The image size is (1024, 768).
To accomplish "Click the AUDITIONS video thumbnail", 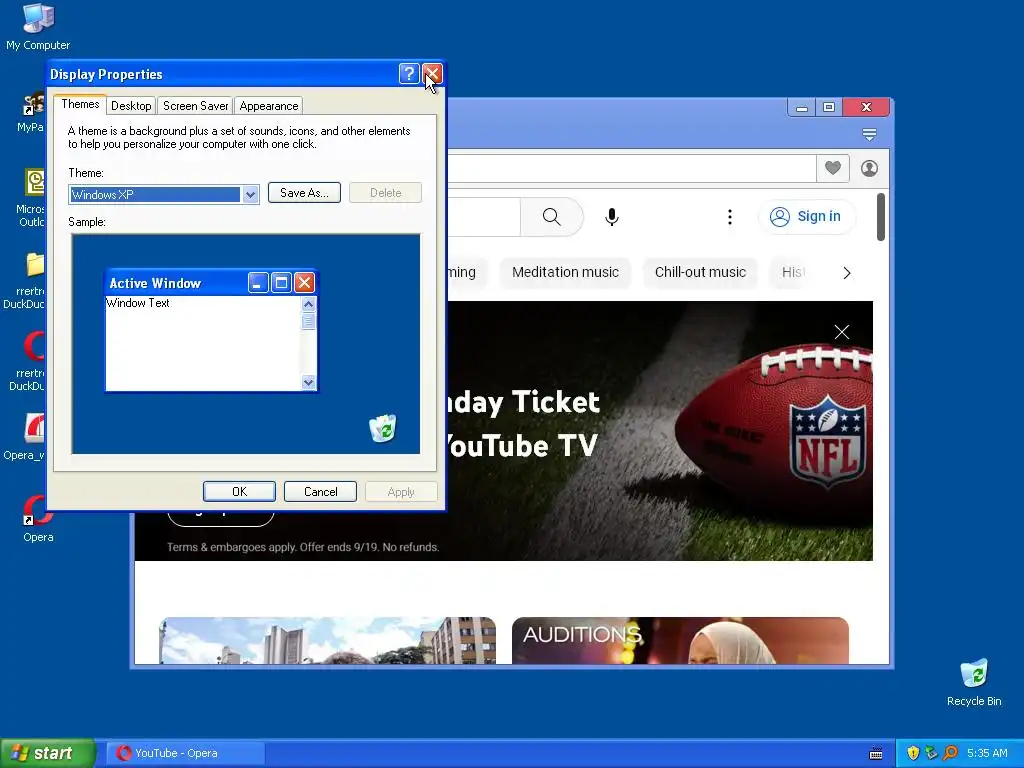I will 680,641.
